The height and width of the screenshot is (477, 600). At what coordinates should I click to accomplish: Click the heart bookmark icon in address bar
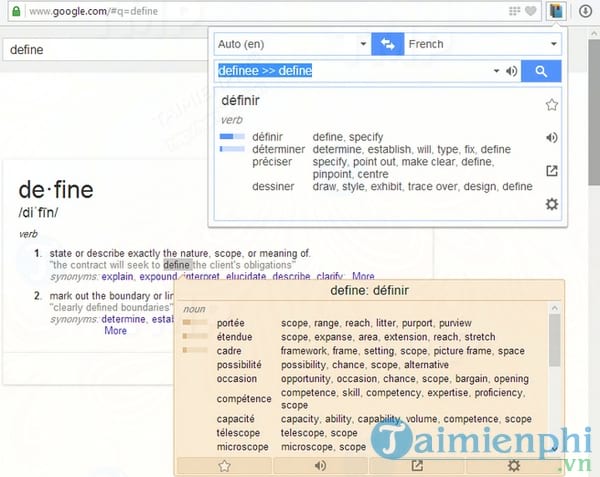point(531,11)
